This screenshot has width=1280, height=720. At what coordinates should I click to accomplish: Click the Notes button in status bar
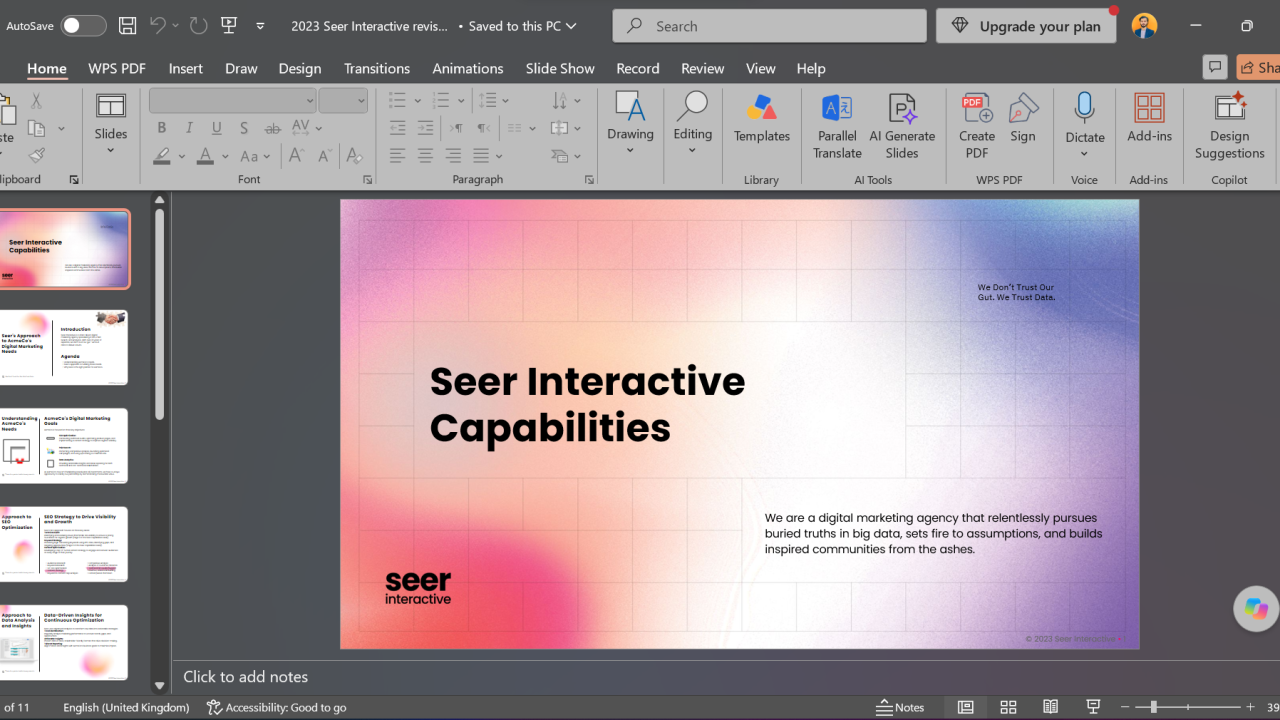900,707
